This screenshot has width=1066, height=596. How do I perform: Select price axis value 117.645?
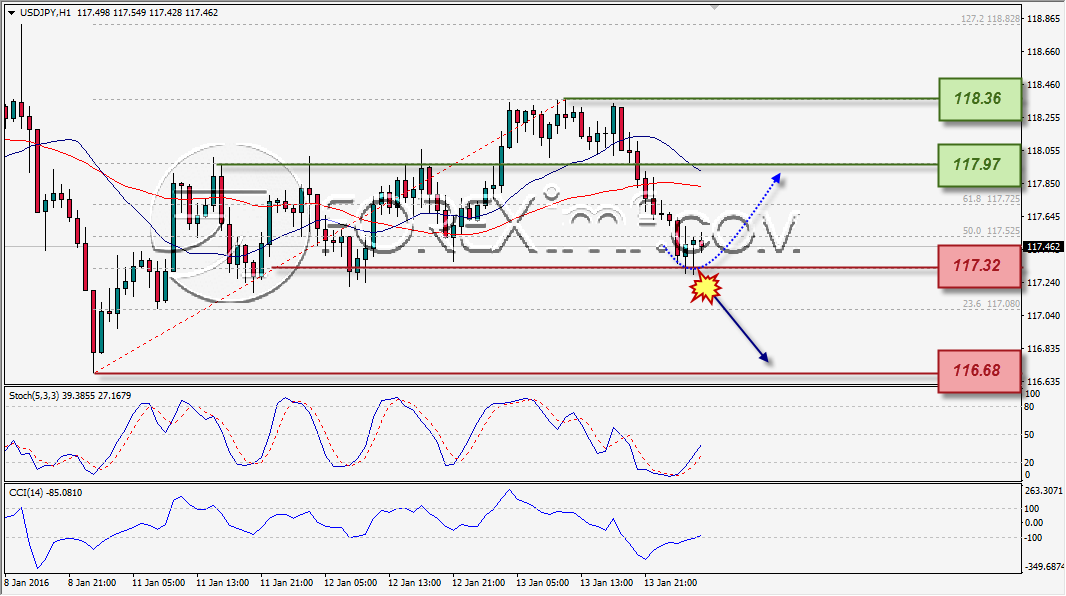pos(1043,217)
